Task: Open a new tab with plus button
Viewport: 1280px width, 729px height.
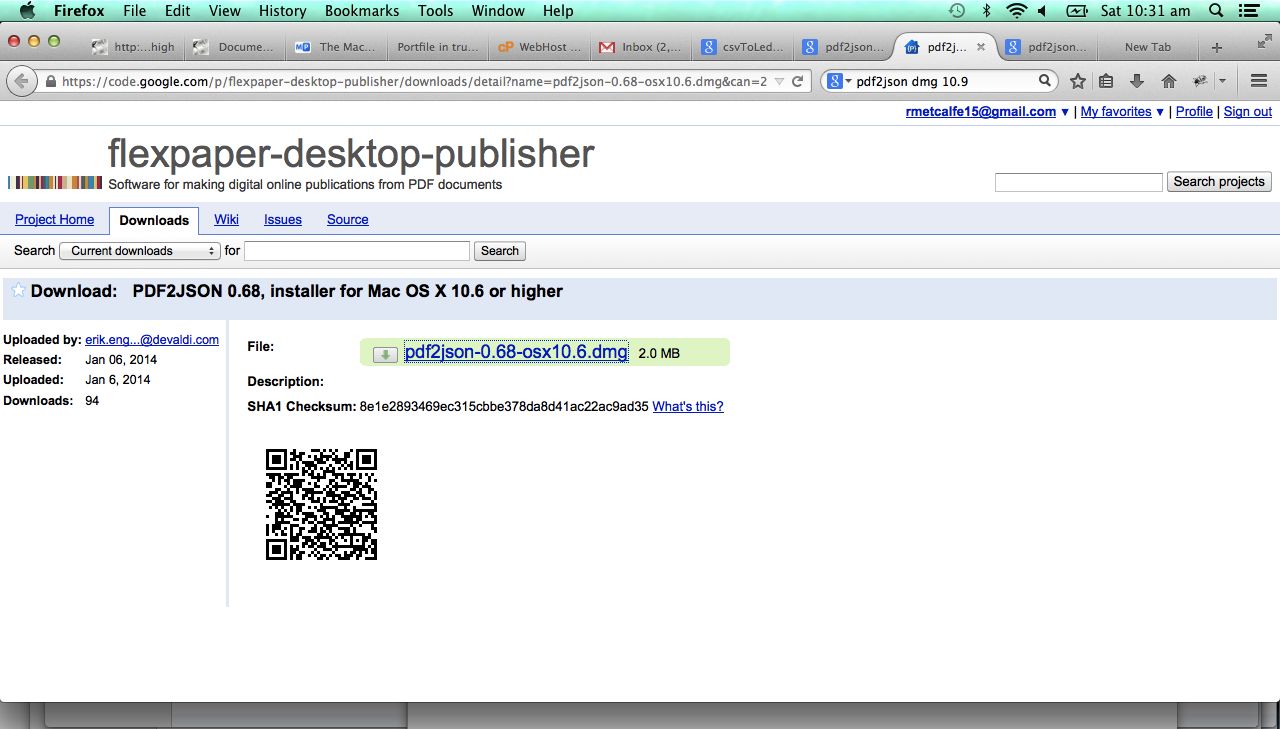Action: (1217, 47)
